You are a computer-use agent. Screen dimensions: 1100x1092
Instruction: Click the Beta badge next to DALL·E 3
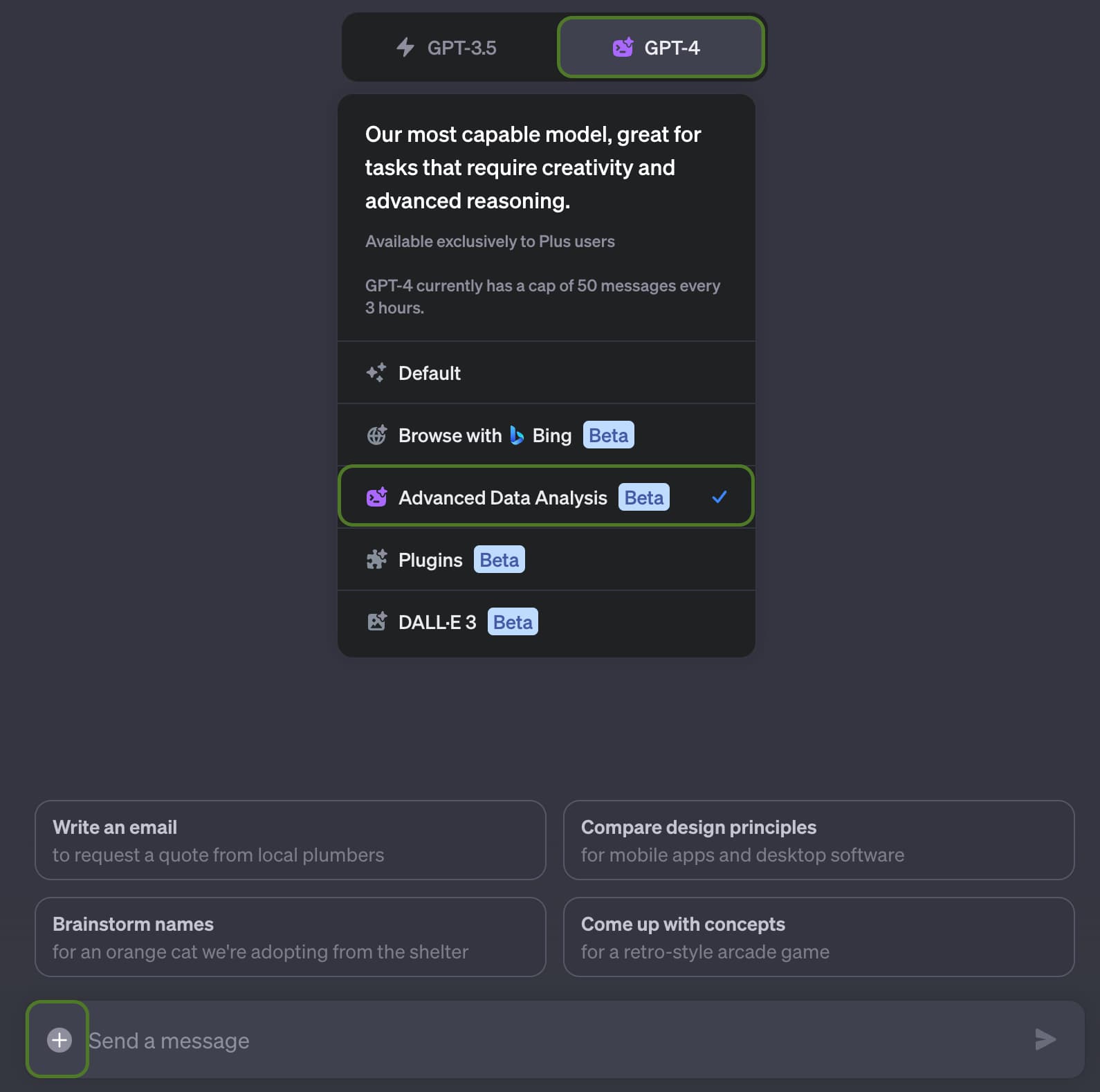513,621
